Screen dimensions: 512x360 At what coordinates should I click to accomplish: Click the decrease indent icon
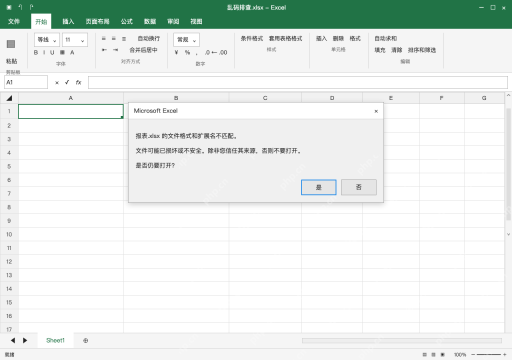tap(104, 50)
